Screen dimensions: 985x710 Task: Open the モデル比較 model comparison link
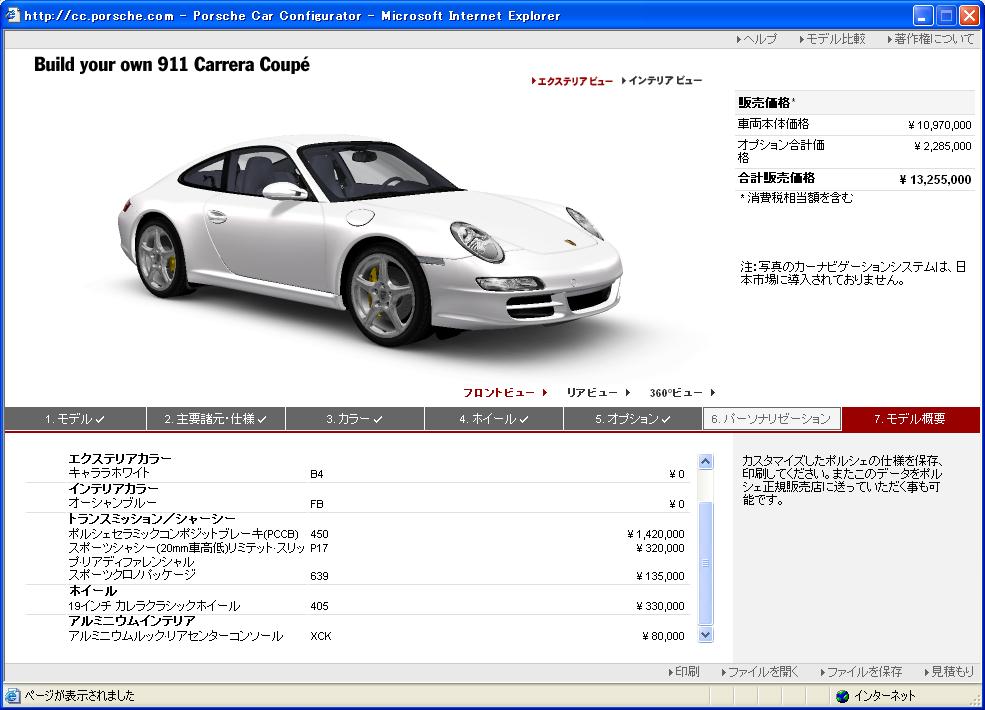pyautogui.click(x=832, y=39)
